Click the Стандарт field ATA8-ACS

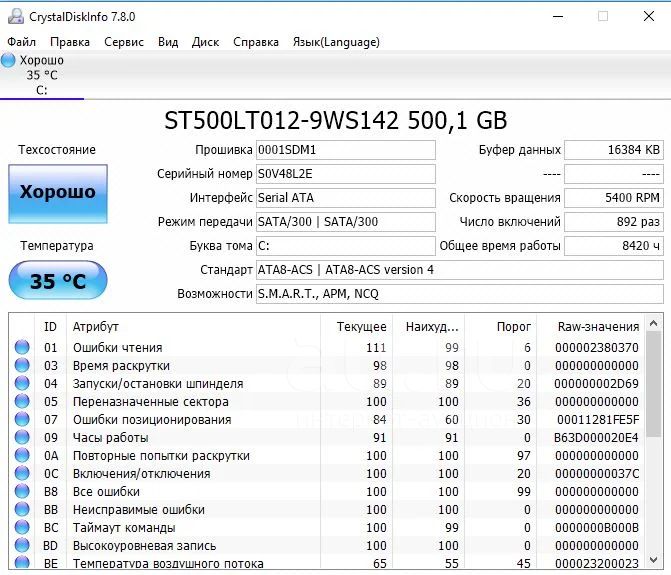click(460, 270)
